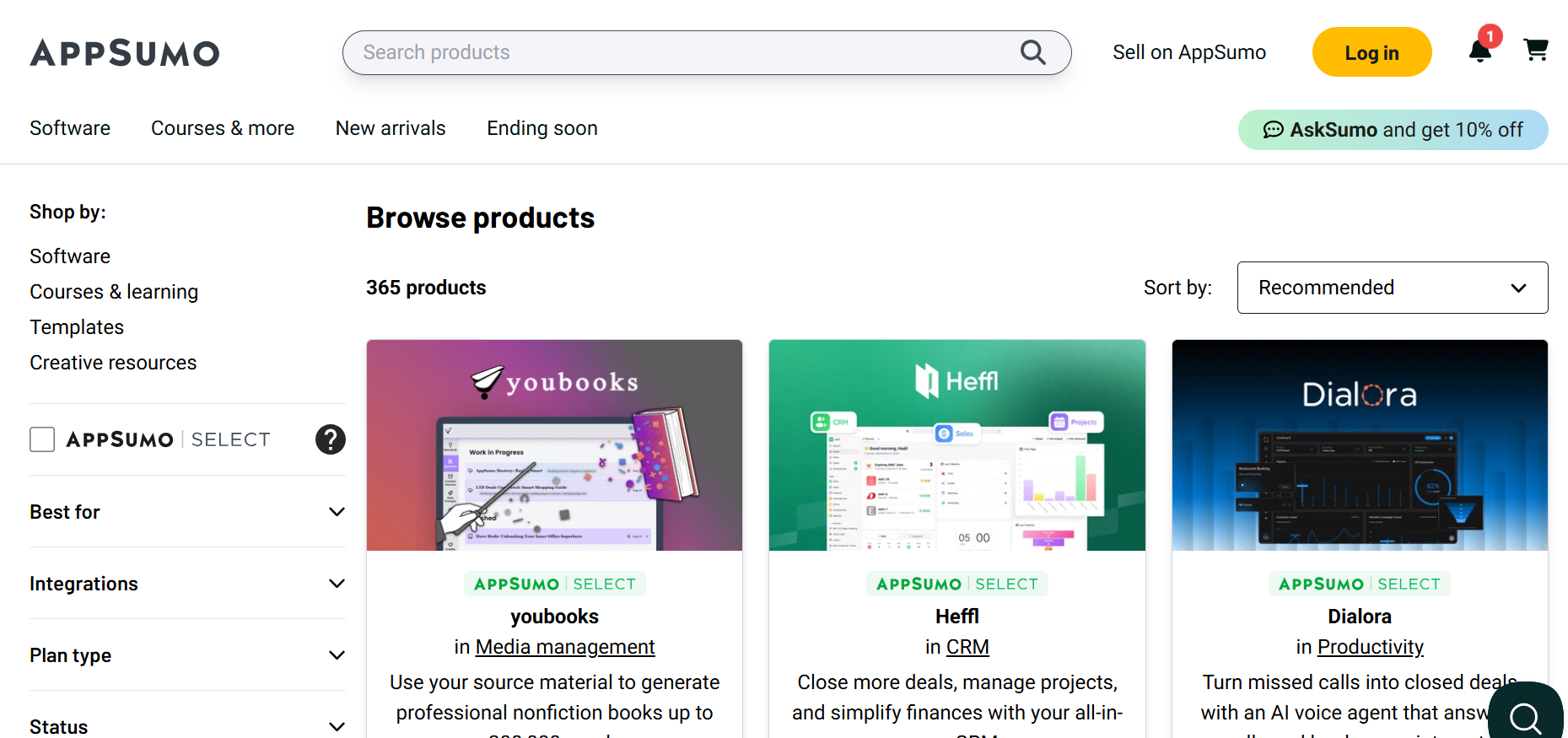Open notifications bell
The image size is (1568, 738).
tap(1480, 51)
